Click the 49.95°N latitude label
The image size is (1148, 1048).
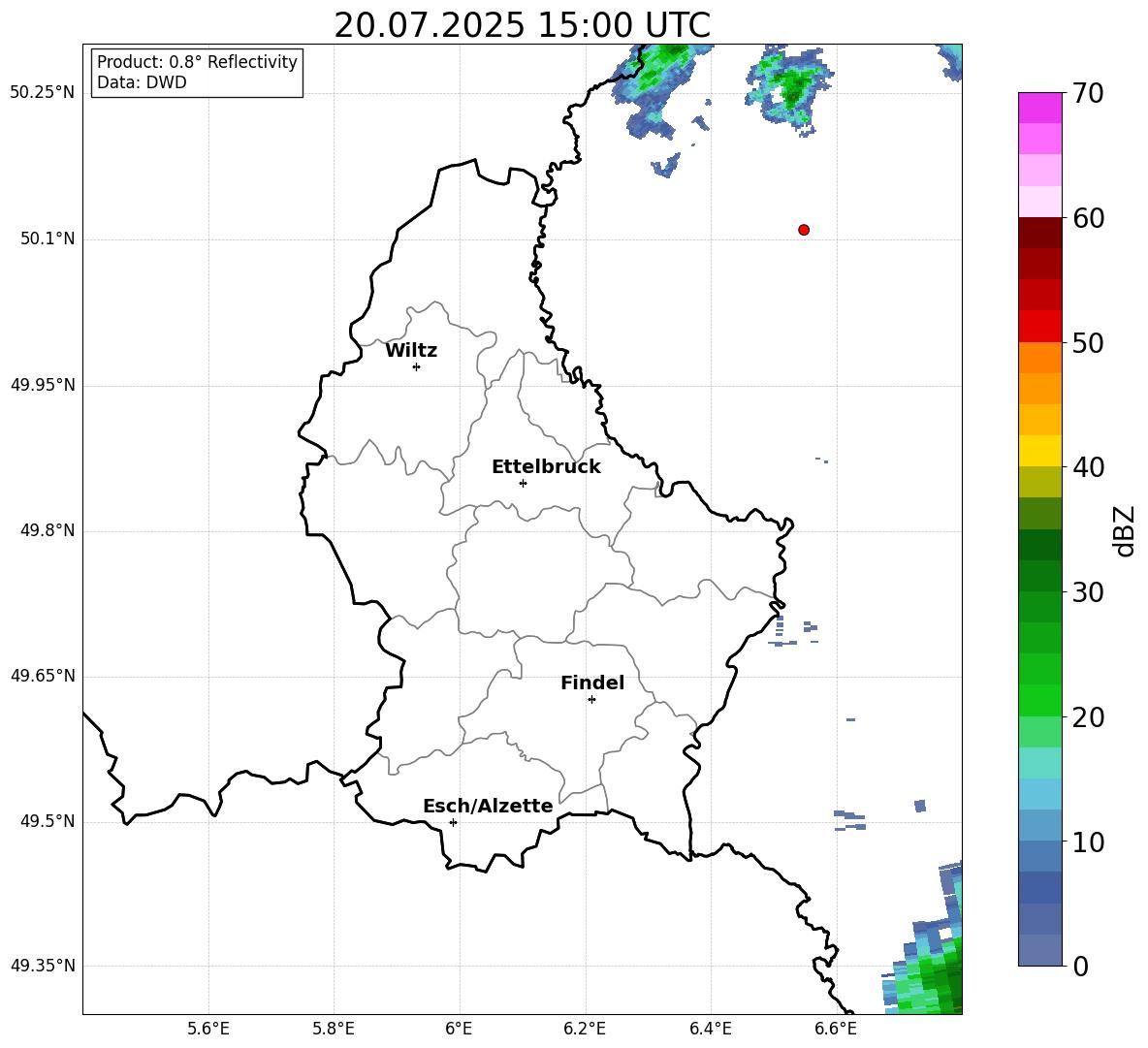coord(43,385)
